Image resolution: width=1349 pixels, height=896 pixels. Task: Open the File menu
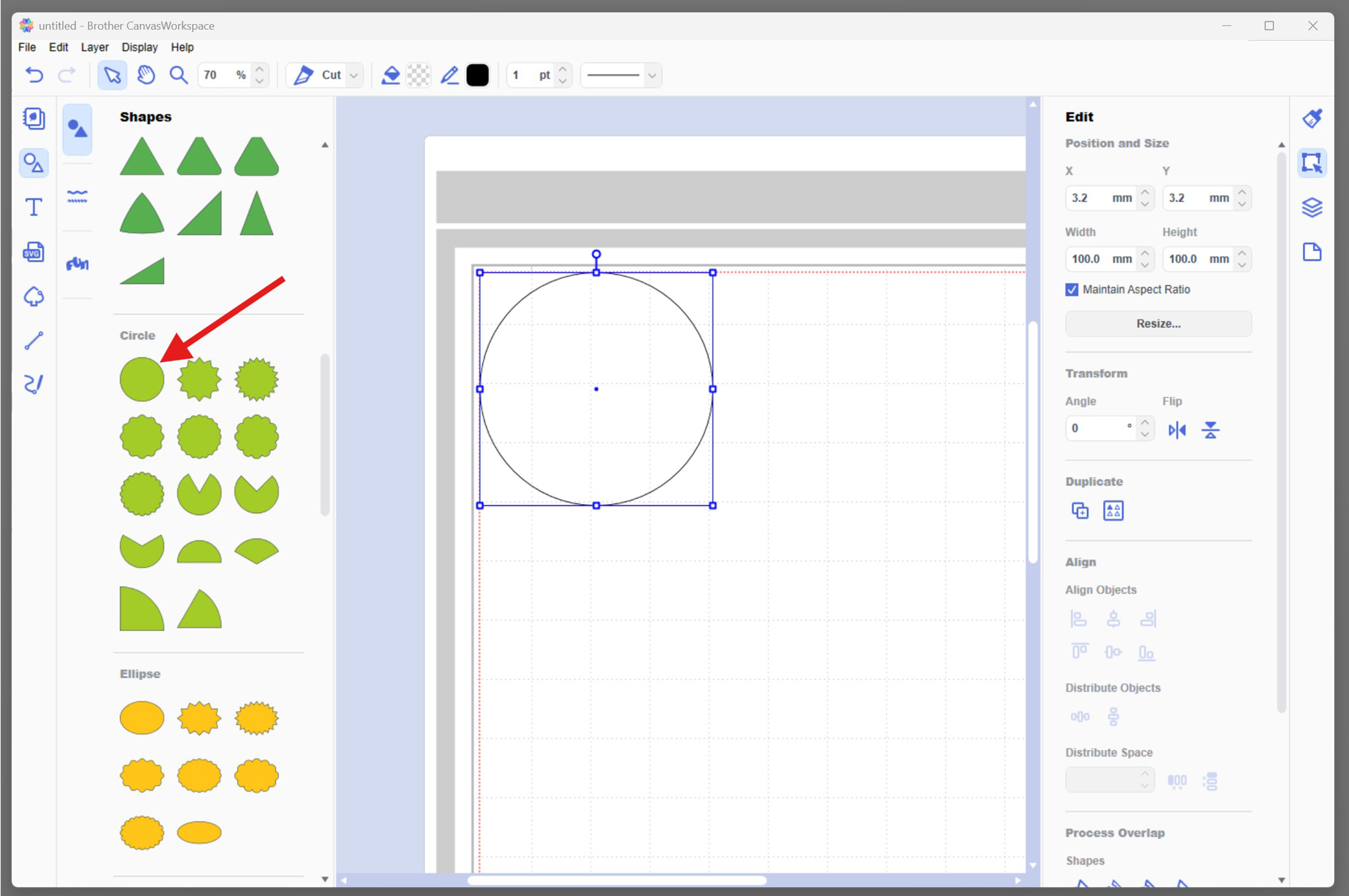tap(27, 47)
